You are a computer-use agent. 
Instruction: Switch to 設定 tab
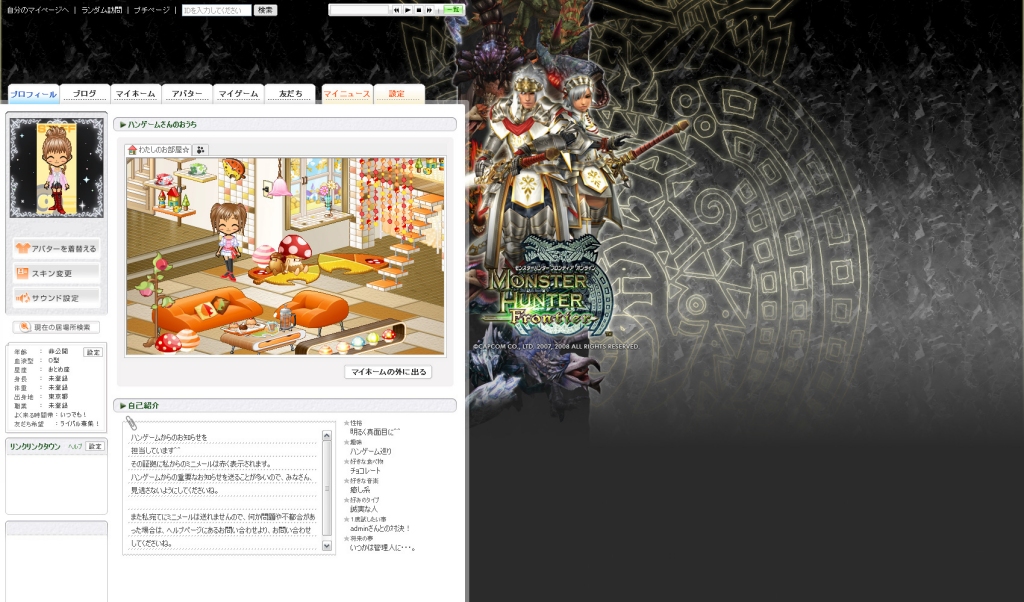398,94
